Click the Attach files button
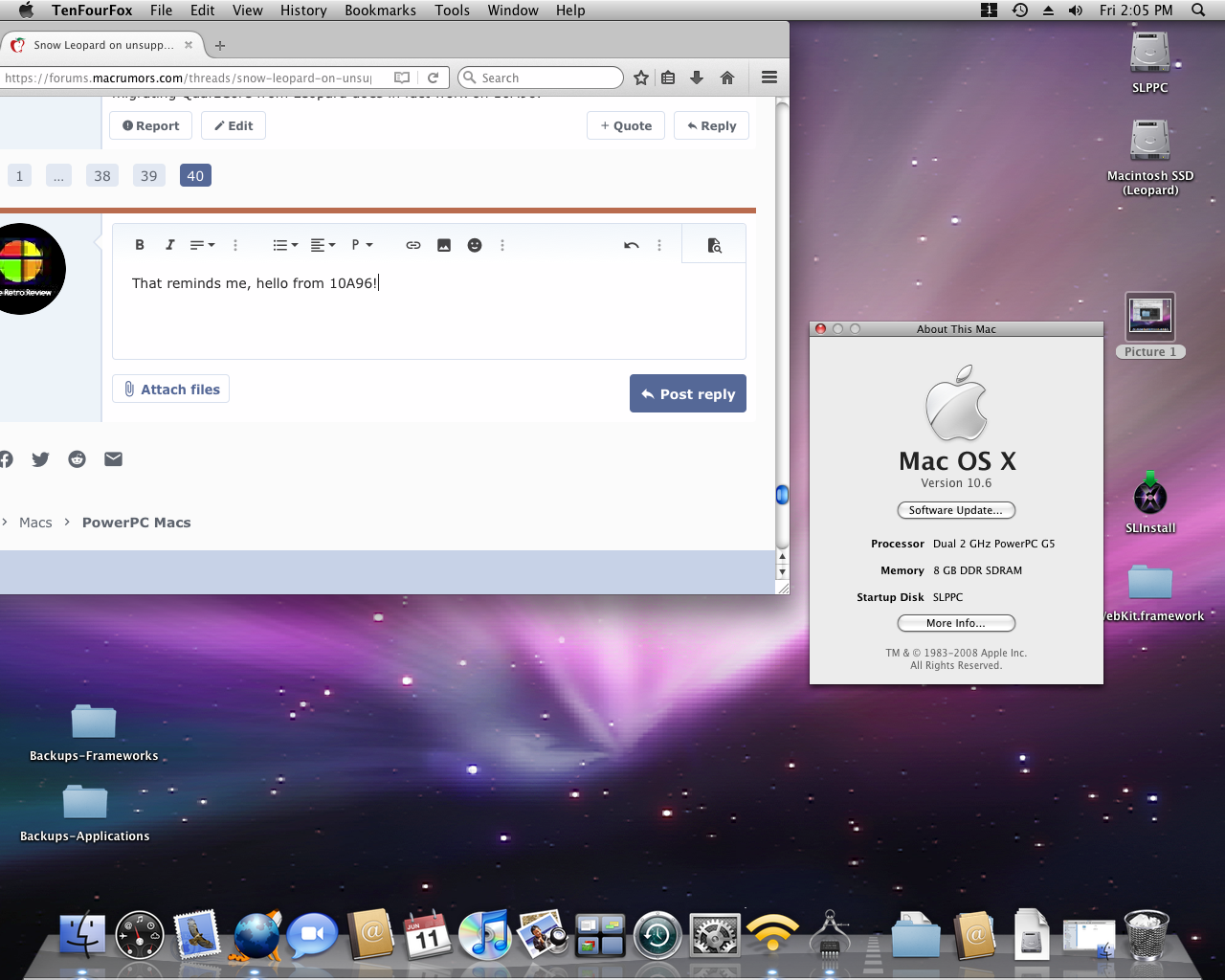Screen dimensions: 1225x980 coord(171,389)
